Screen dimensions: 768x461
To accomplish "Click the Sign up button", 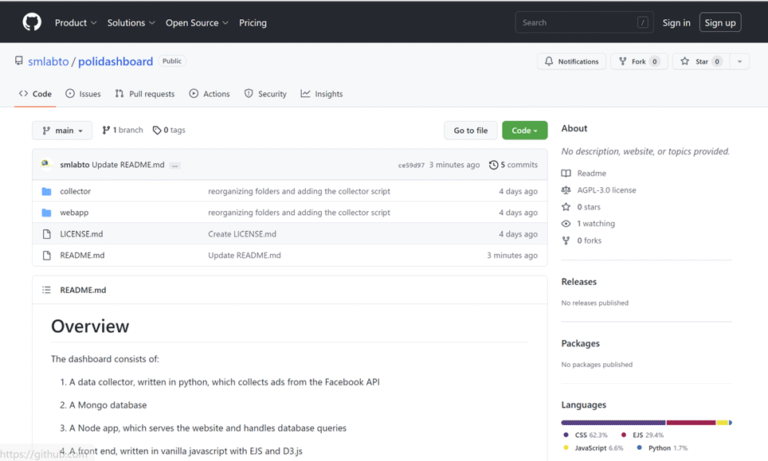I will 720,23.
